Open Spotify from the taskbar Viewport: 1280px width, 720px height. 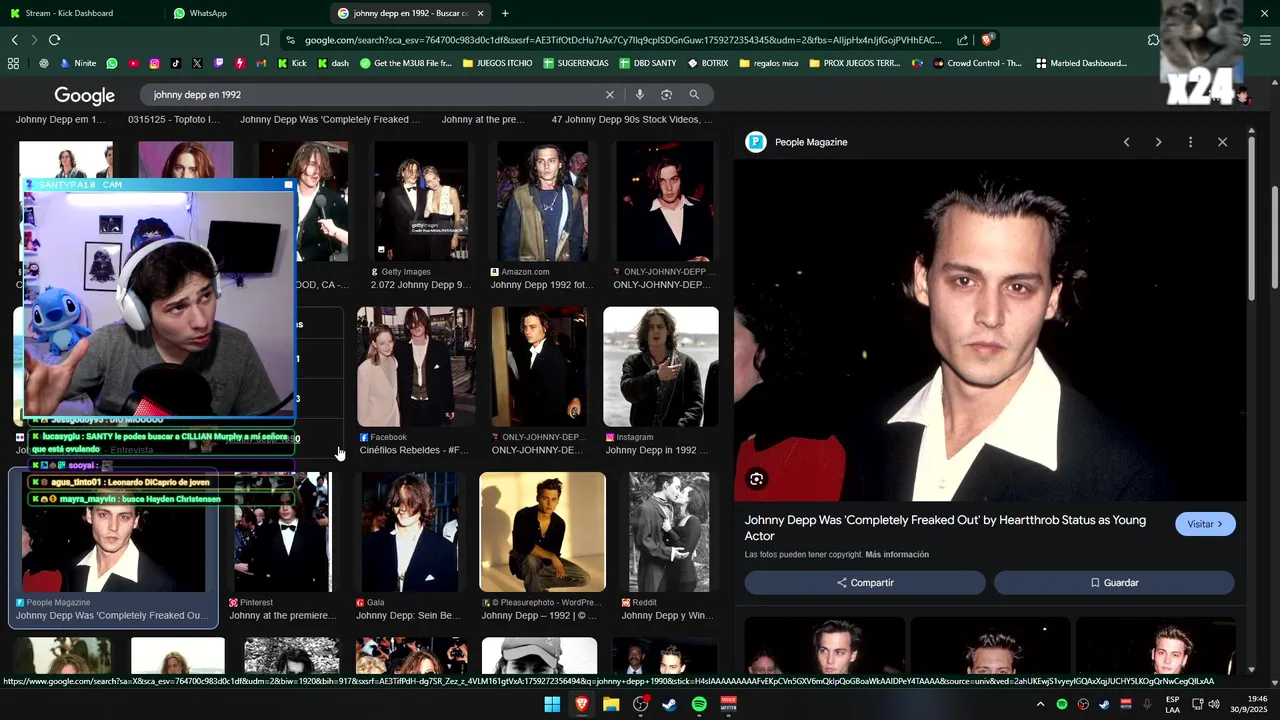tap(699, 704)
